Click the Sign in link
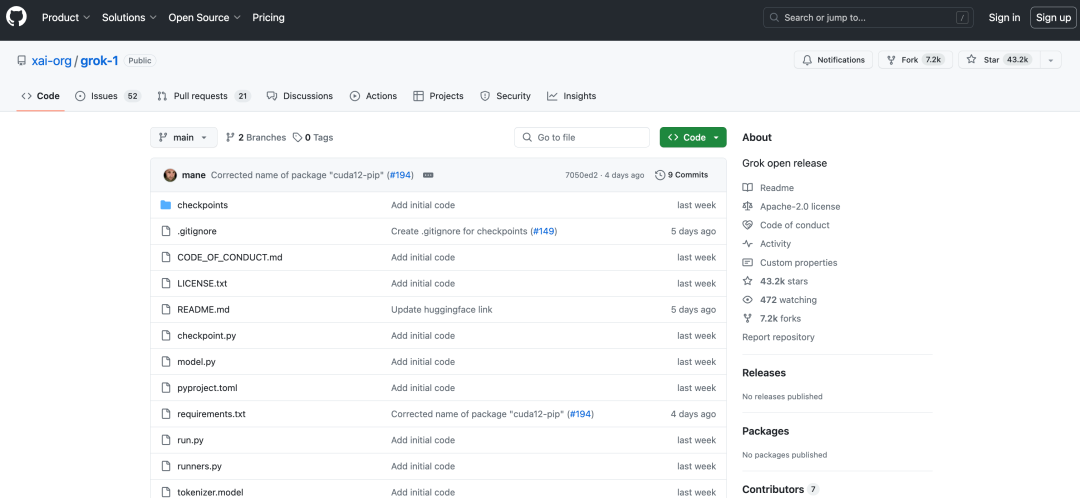This screenshot has height=498, width=1080. tap(1004, 17)
